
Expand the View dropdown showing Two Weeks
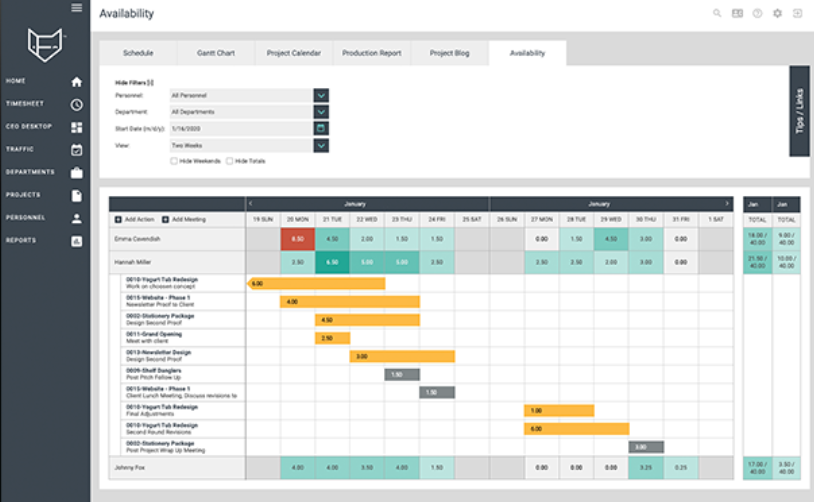point(321,145)
